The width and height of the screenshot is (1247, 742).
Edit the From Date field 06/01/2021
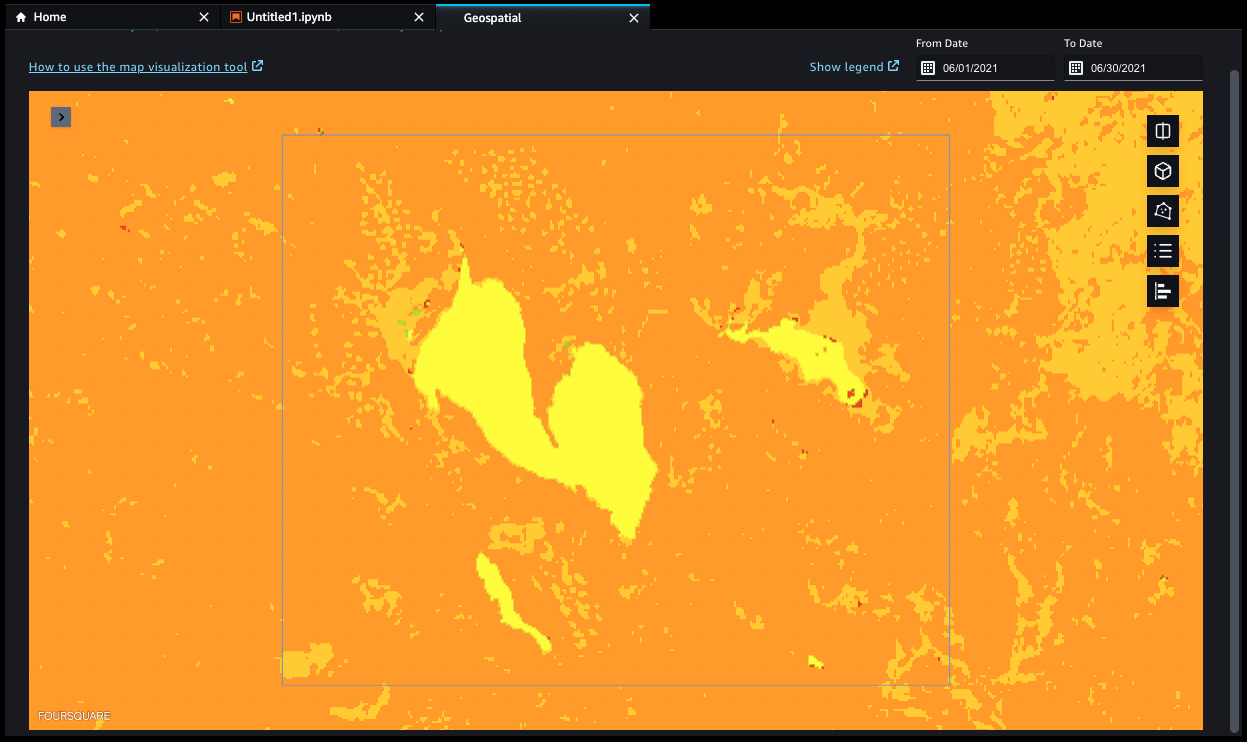[x=985, y=68]
